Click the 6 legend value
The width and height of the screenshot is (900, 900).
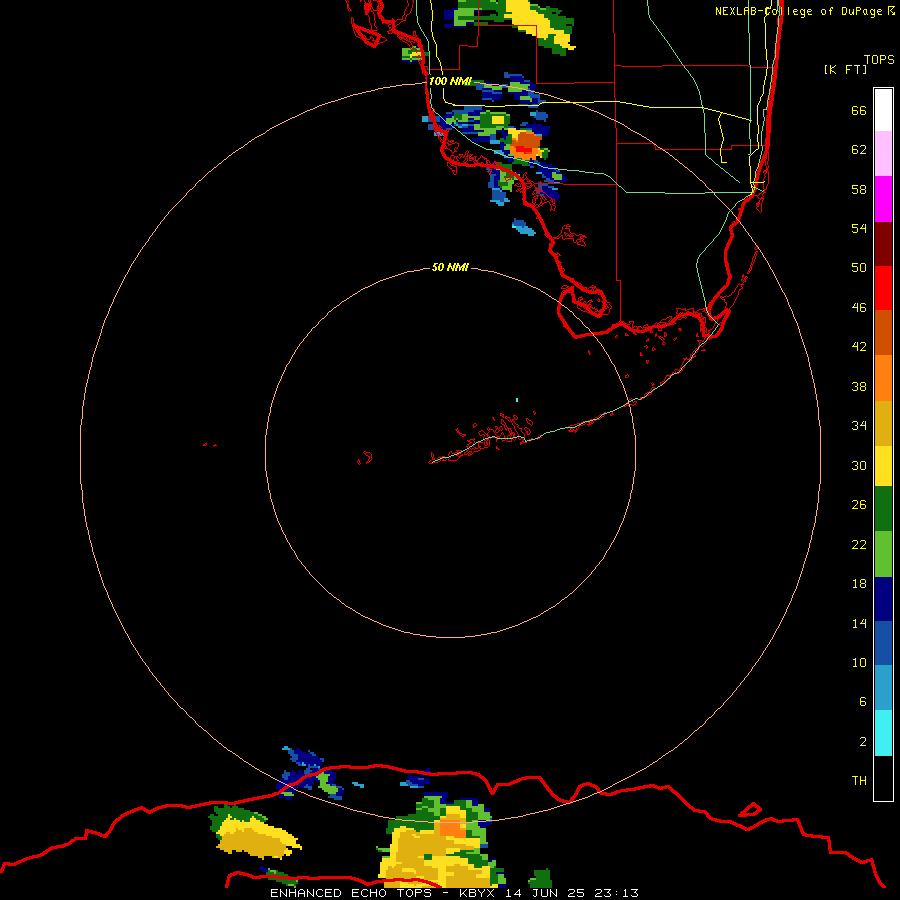click(863, 701)
